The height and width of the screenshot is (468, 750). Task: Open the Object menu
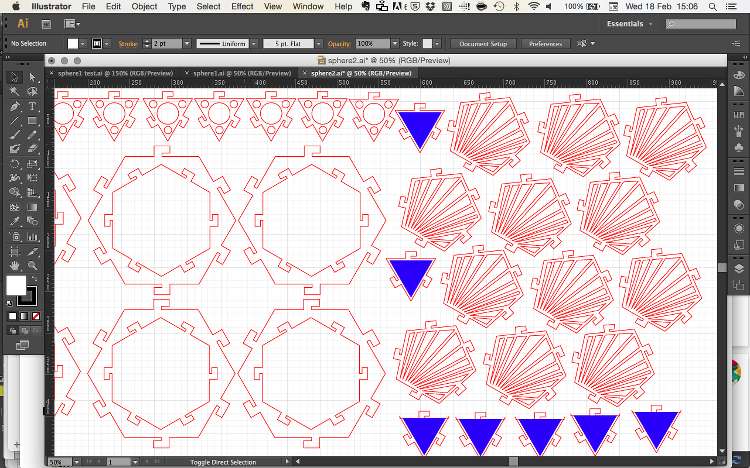click(144, 6)
